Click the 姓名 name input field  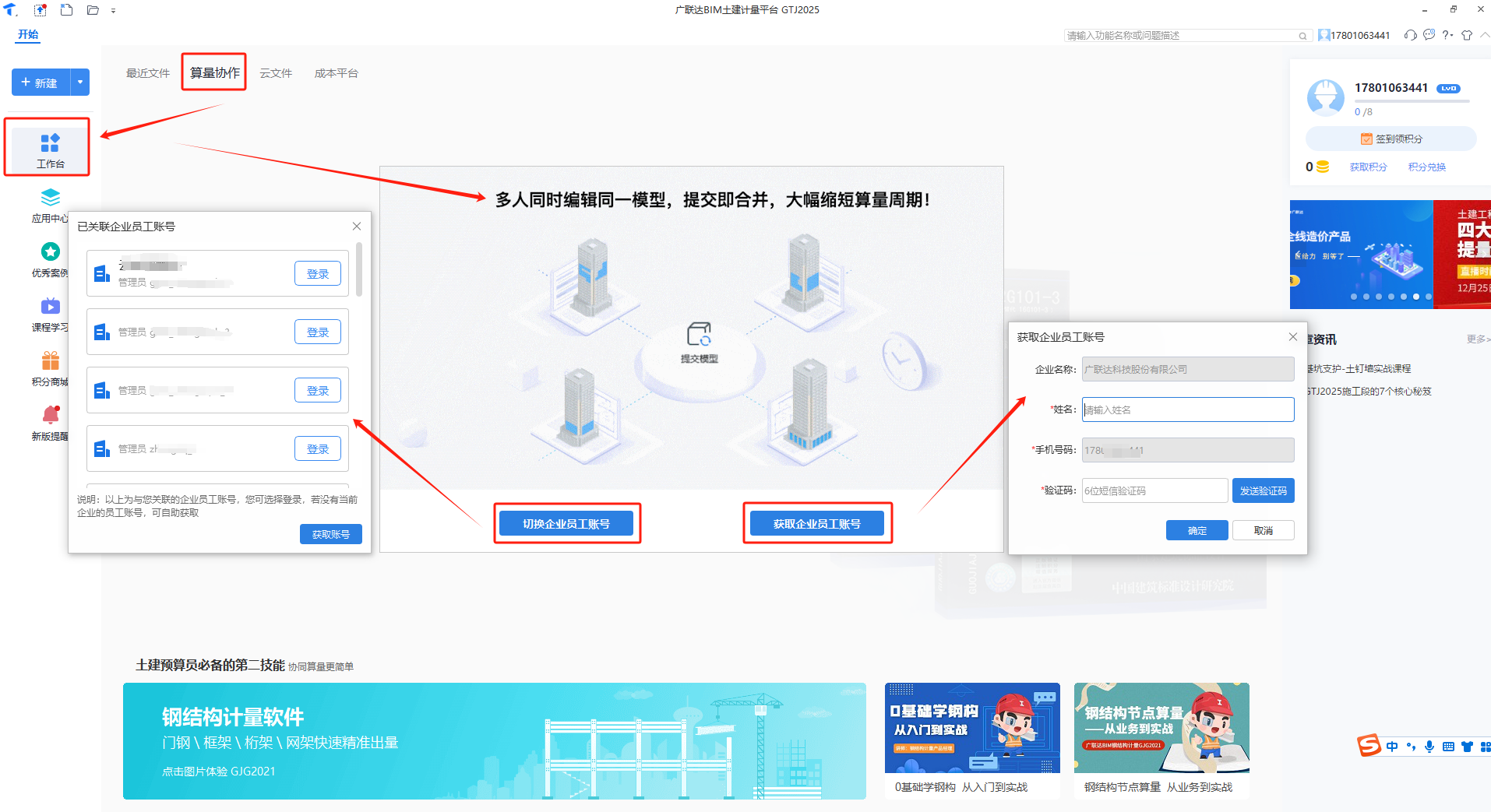coord(1187,409)
